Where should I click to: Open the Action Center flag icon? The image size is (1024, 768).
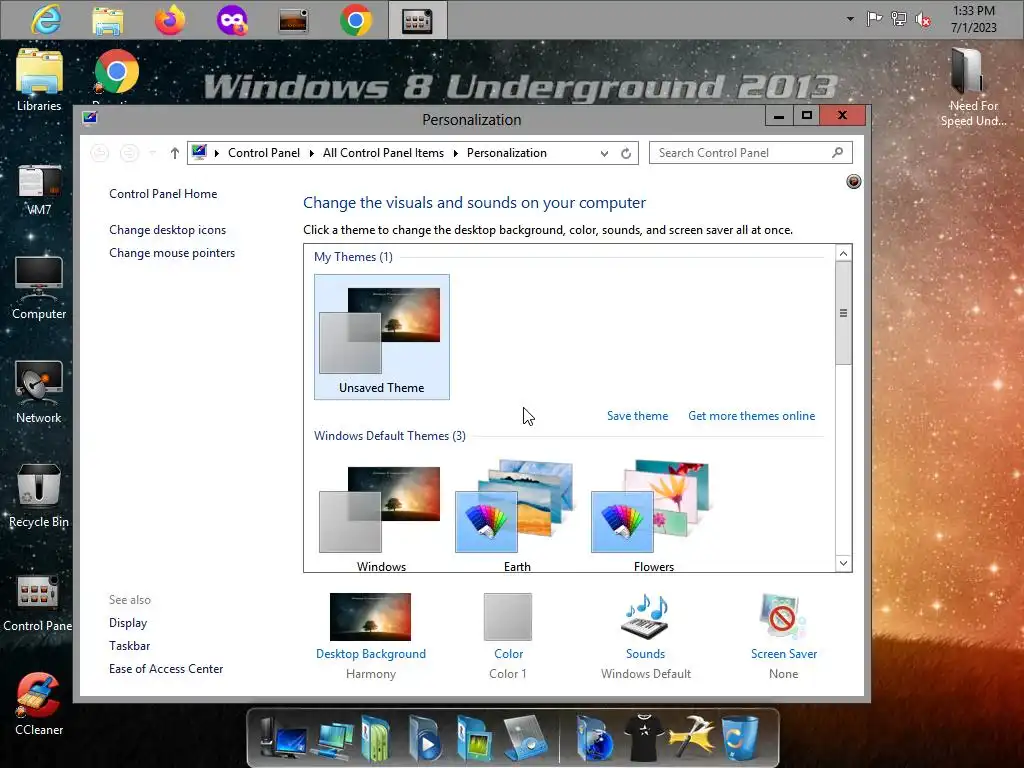coord(874,19)
